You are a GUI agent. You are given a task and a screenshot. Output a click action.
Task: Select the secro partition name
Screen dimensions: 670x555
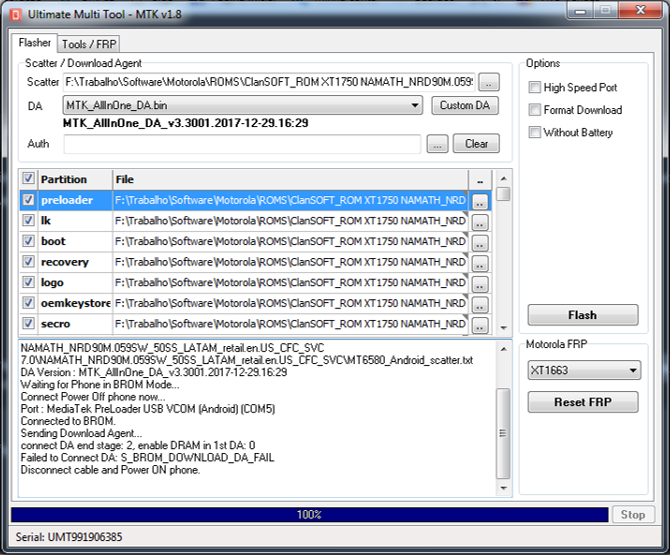click(x=56, y=324)
